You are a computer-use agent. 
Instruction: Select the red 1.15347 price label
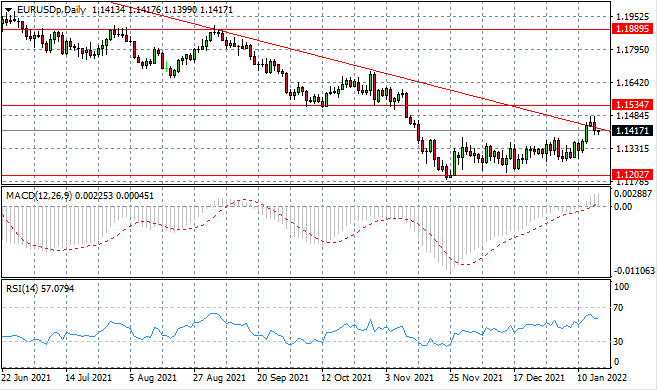[x=633, y=105]
